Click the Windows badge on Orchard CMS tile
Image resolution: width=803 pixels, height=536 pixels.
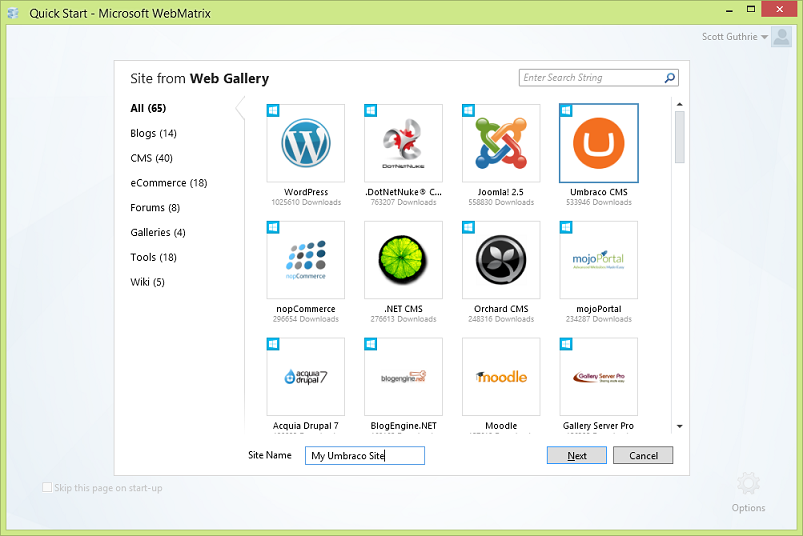pos(468,227)
